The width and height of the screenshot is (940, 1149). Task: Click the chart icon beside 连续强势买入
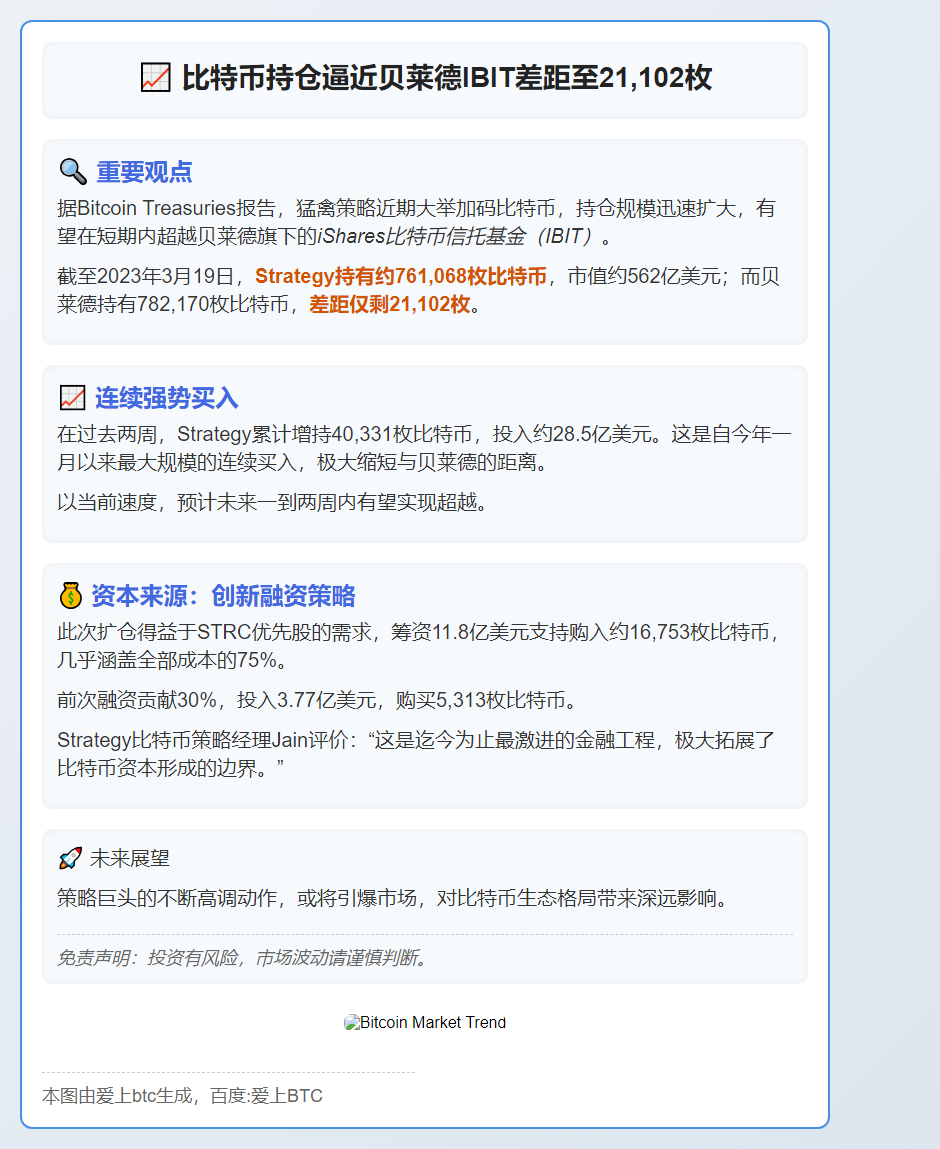[x=72, y=398]
